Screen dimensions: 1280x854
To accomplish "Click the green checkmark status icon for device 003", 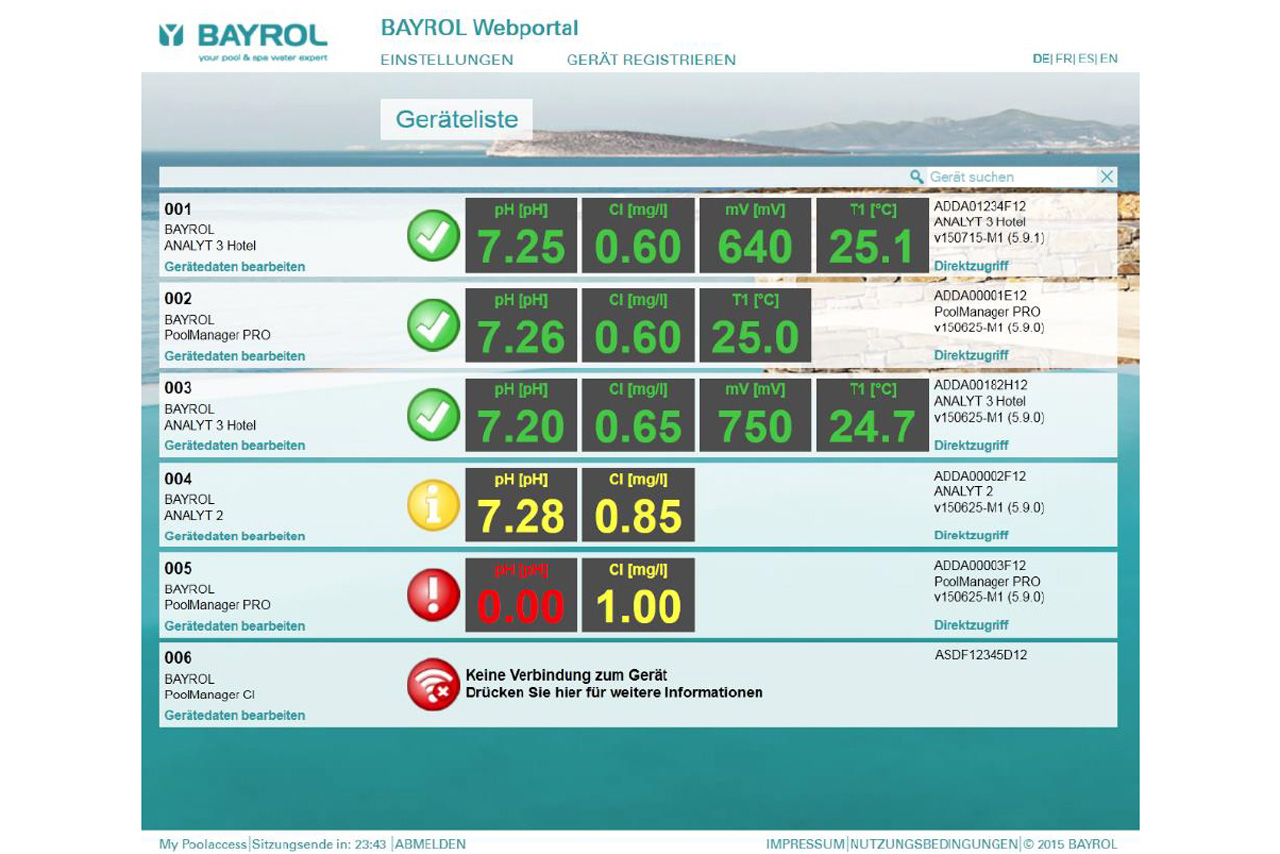I will tap(433, 415).
